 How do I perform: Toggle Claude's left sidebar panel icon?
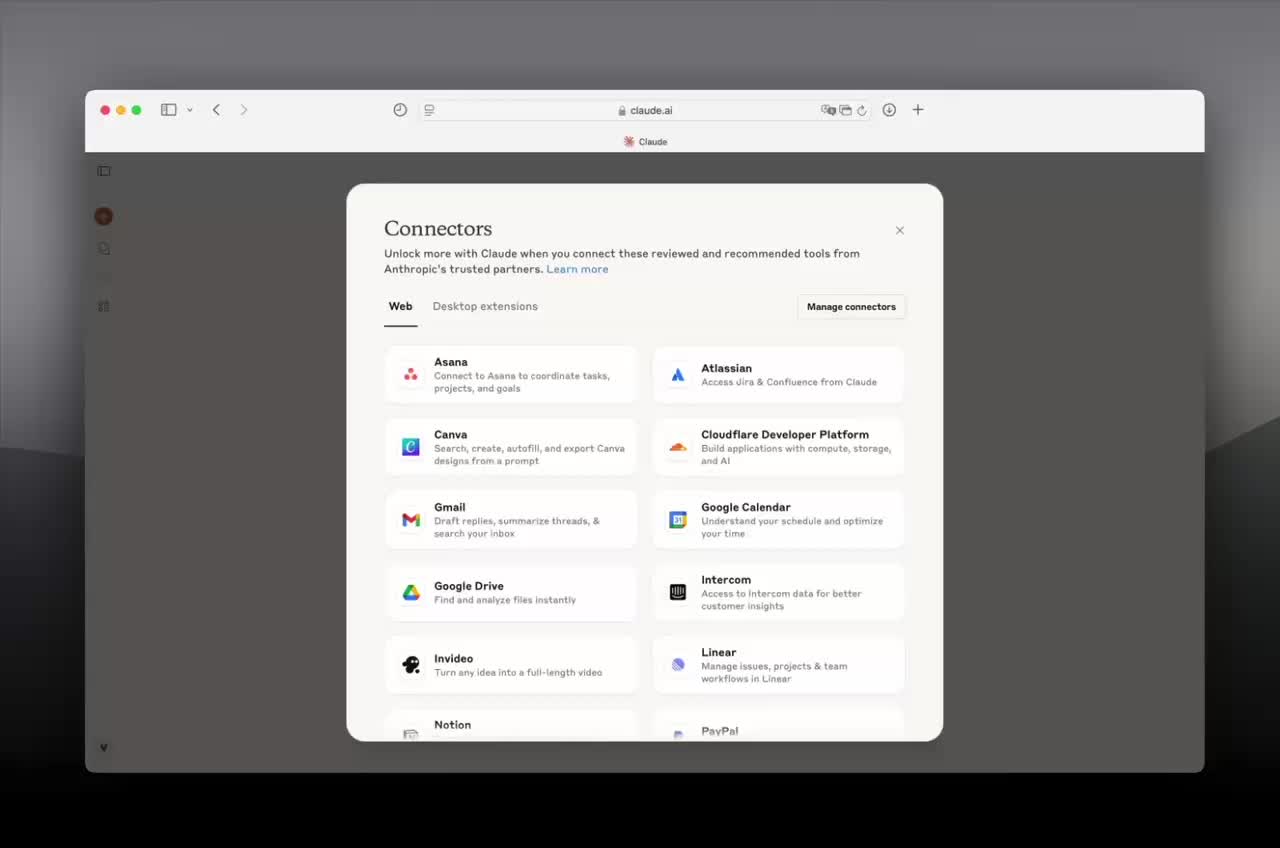pyautogui.click(x=104, y=171)
